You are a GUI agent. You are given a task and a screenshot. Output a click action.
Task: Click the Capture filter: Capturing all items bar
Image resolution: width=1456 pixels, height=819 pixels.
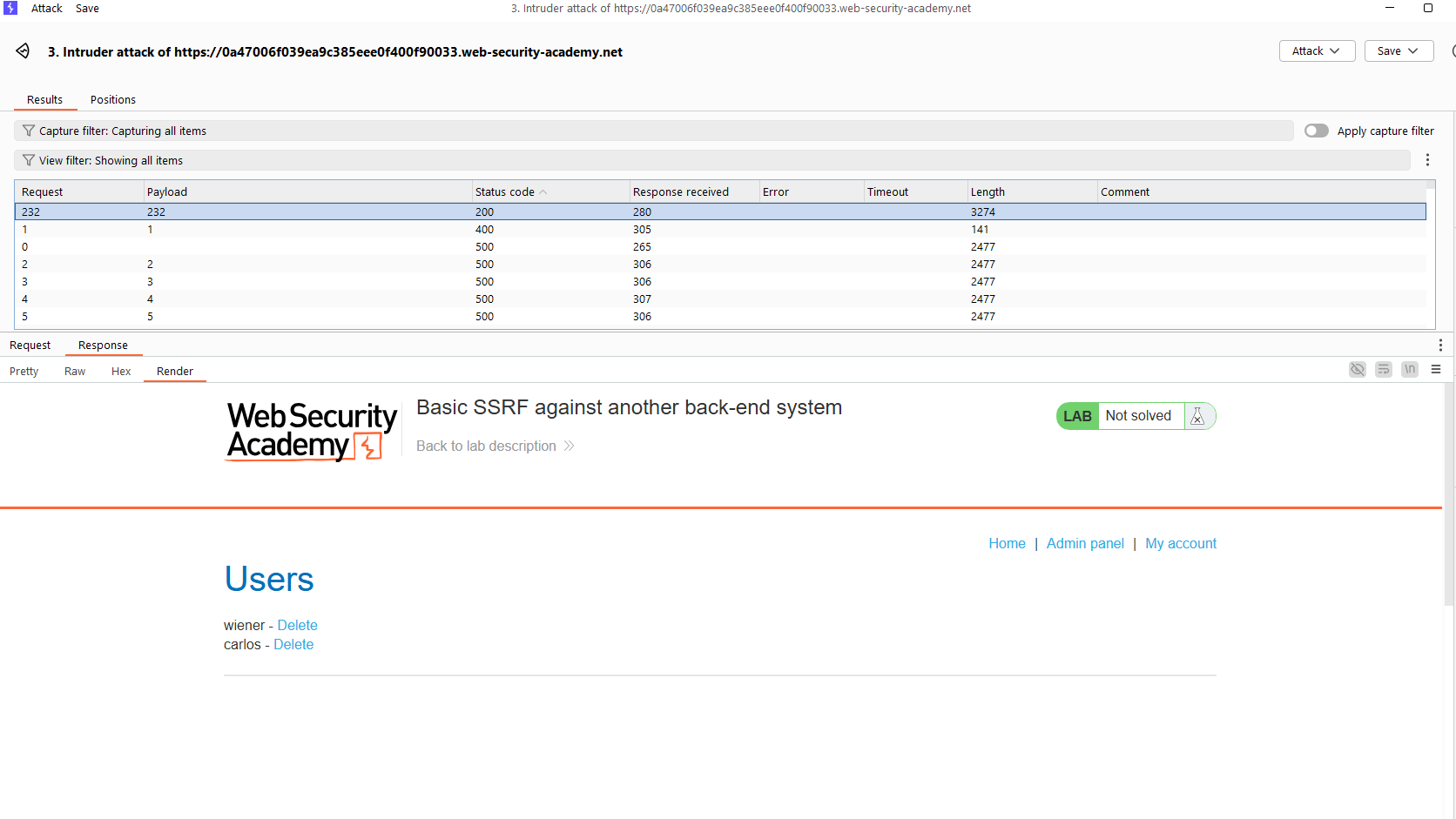click(654, 131)
